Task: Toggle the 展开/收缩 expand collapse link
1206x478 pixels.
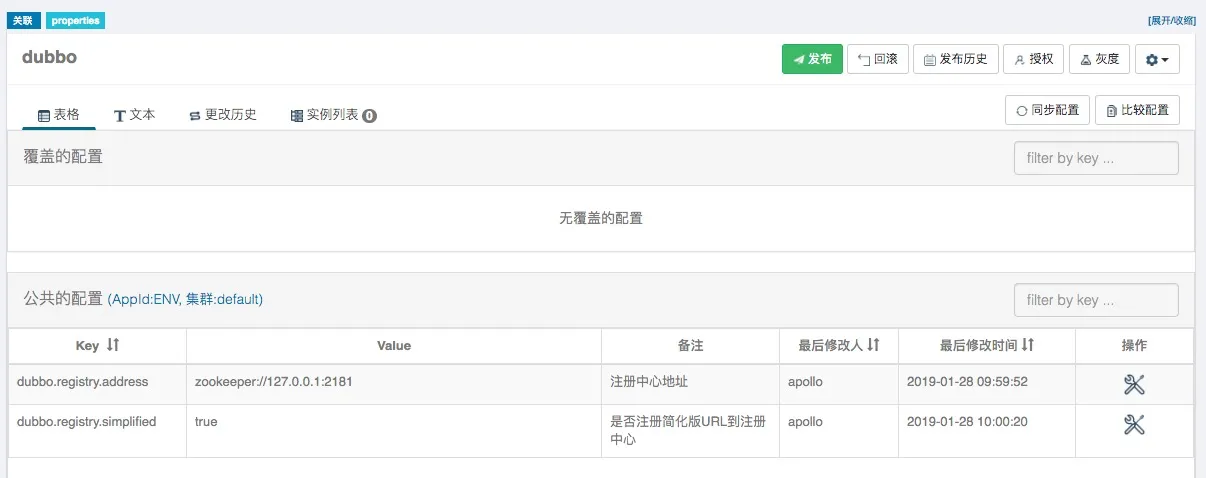Action: pos(1171,20)
